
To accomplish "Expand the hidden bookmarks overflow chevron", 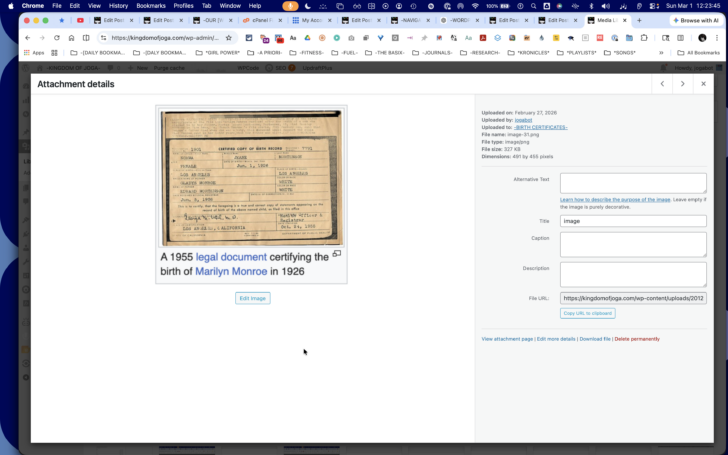I will click(x=661, y=53).
